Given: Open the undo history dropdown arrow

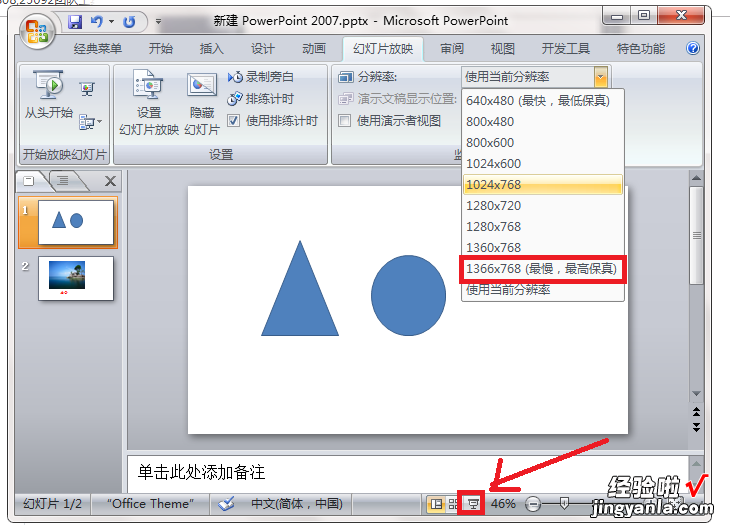Looking at the screenshot, I should 111,21.
